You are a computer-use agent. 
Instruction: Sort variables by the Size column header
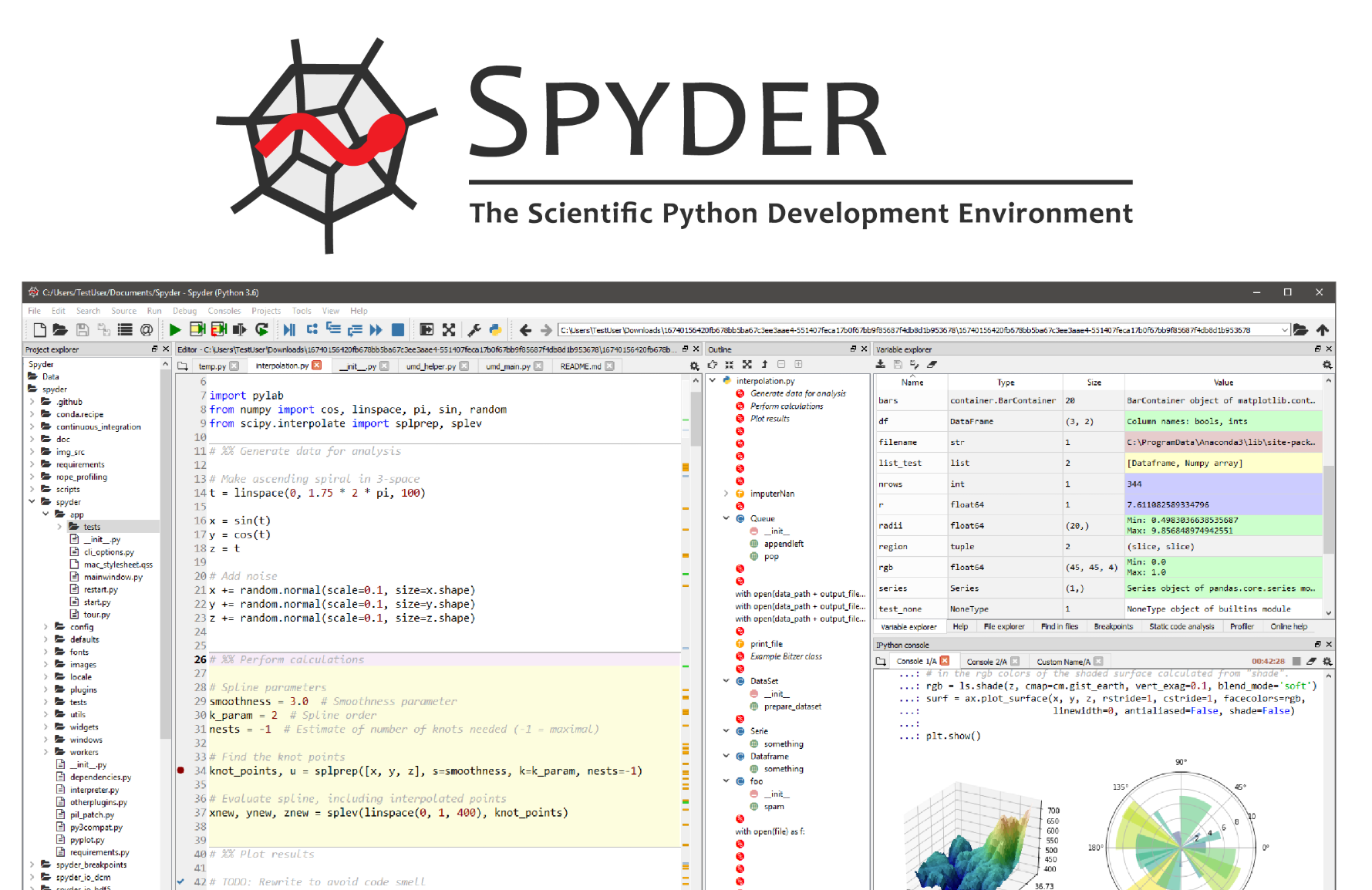pyautogui.click(x=1094, y=383)
